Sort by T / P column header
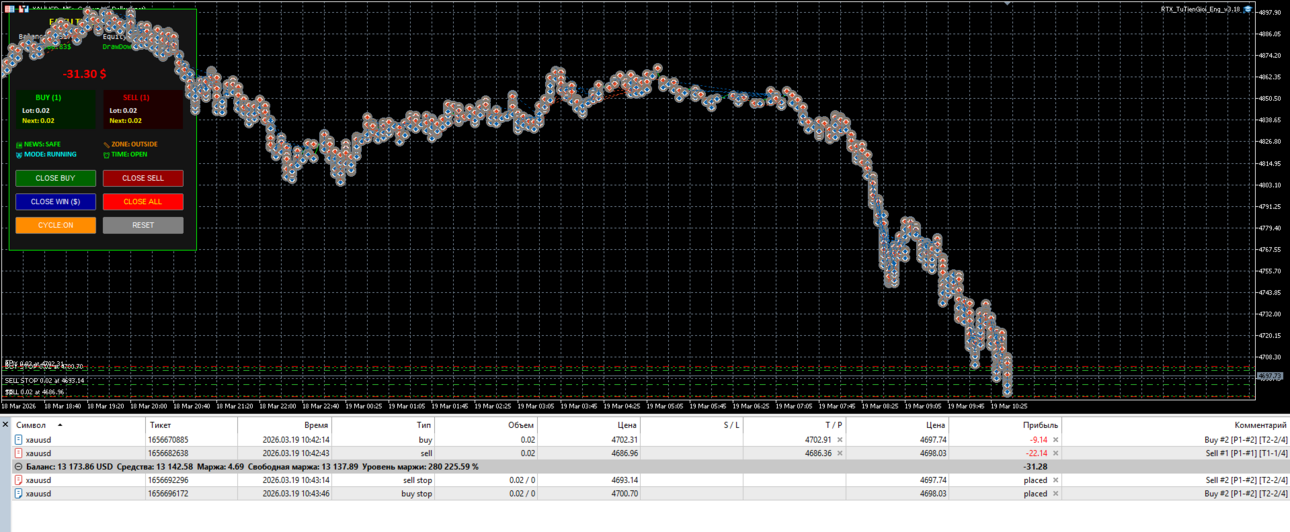This screenshot has height=532, width=1290. (x=833, y=425)
